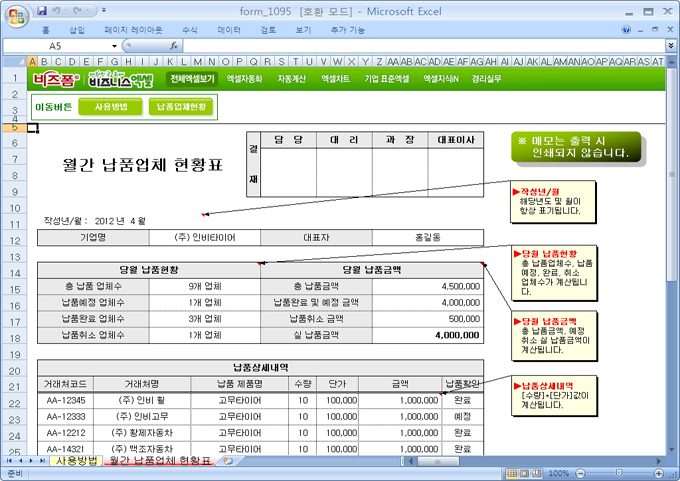Open Customize Quick Access Toolbar dropdown

pyautogui.click(x=105, y=10)
